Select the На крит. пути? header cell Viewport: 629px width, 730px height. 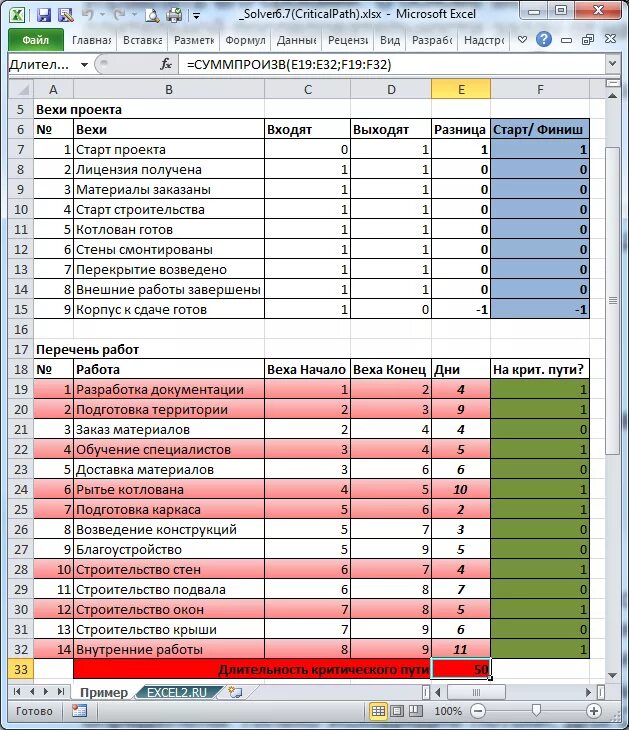[540, 369]
